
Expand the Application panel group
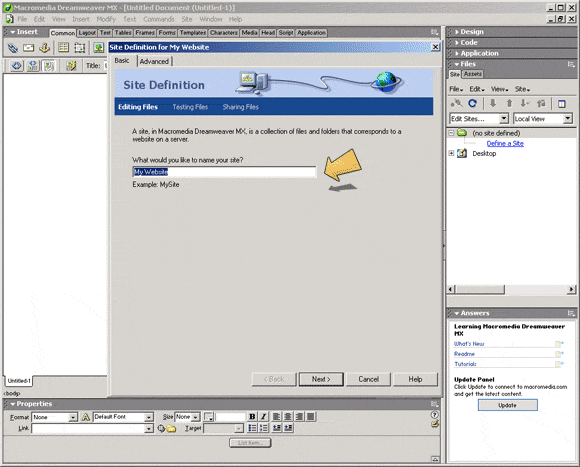pos(457,53)
